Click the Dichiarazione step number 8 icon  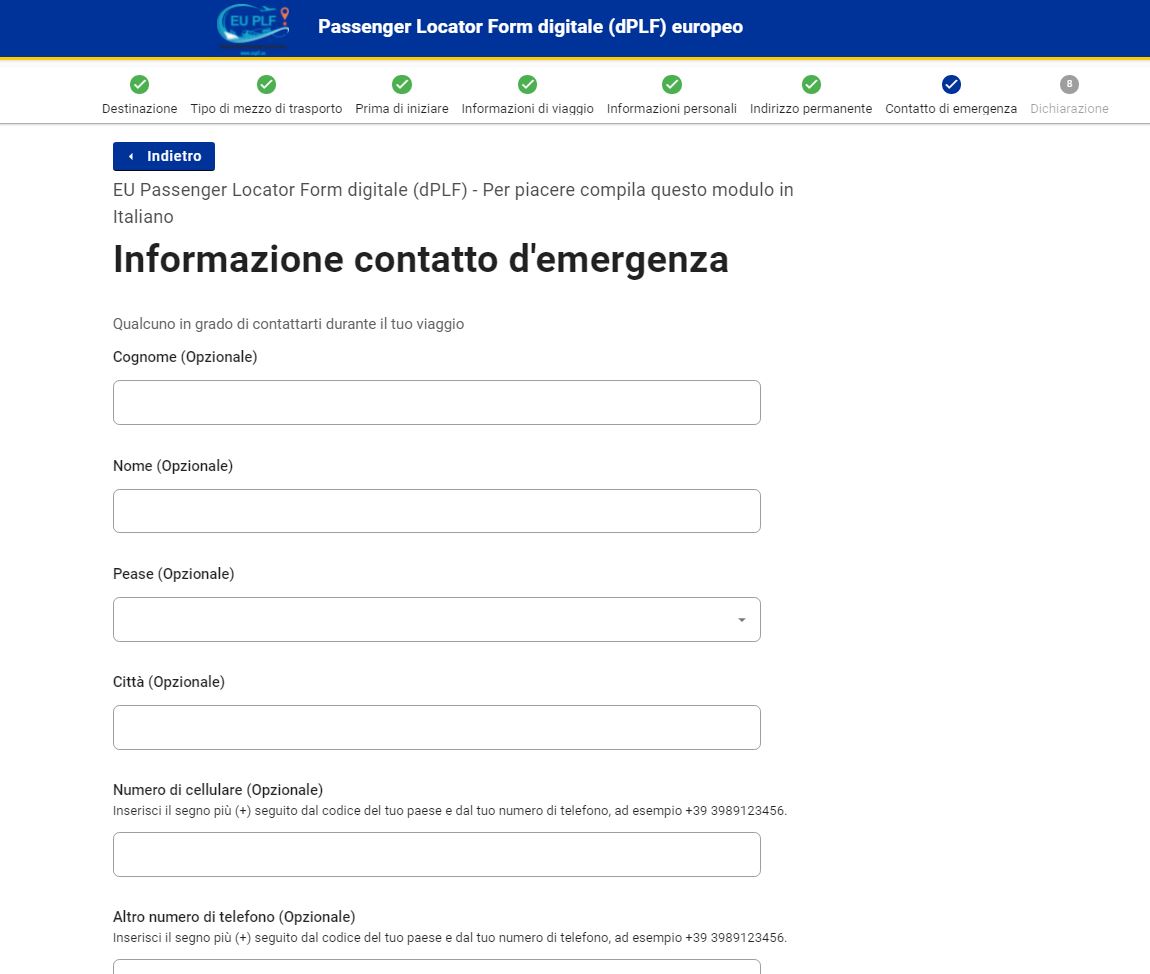[x=1069, y=84]
